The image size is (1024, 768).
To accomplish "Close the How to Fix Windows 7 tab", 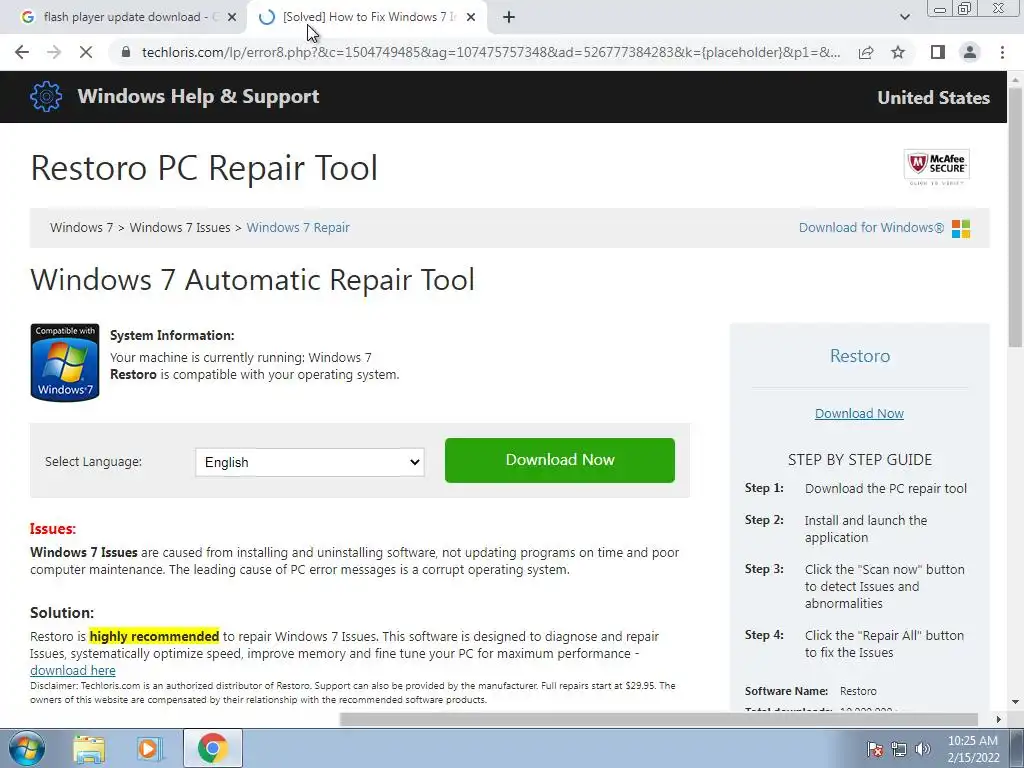I will pyautogui.click(x=471, y=18).
